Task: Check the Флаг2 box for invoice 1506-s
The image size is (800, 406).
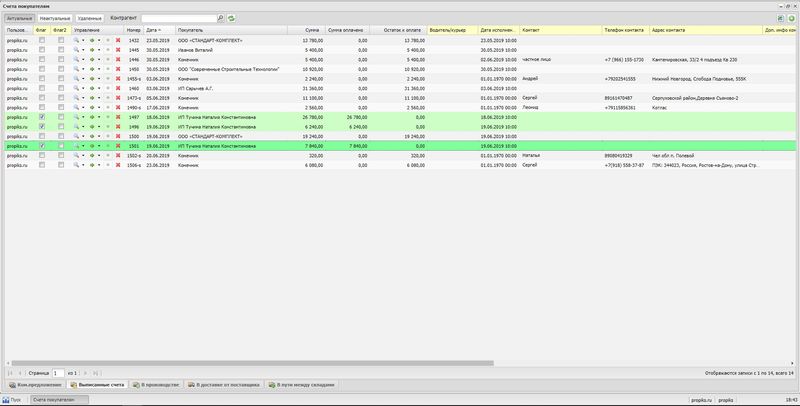Action: click(61, 165)
